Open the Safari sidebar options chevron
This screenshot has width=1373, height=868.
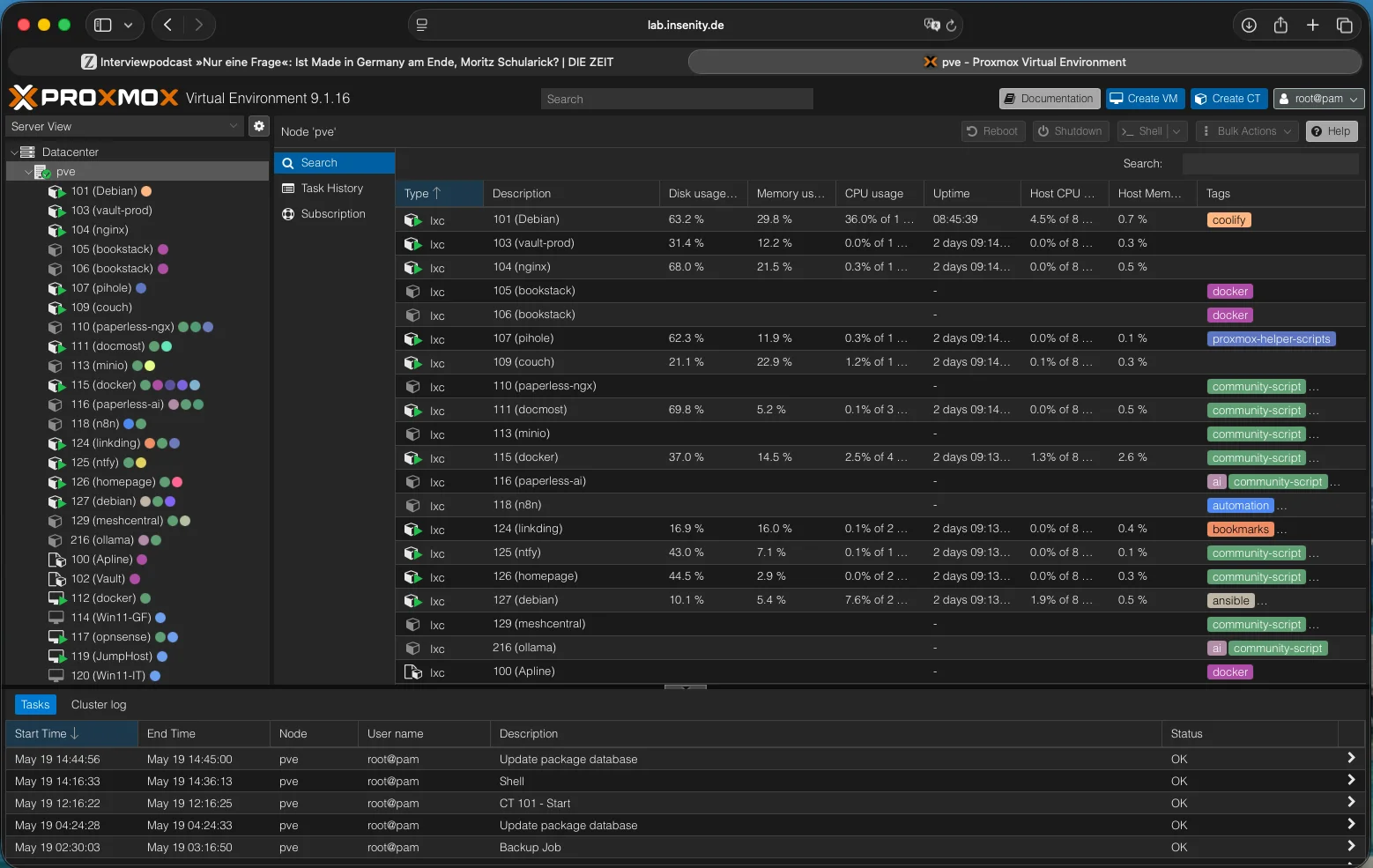pos(128,25)
